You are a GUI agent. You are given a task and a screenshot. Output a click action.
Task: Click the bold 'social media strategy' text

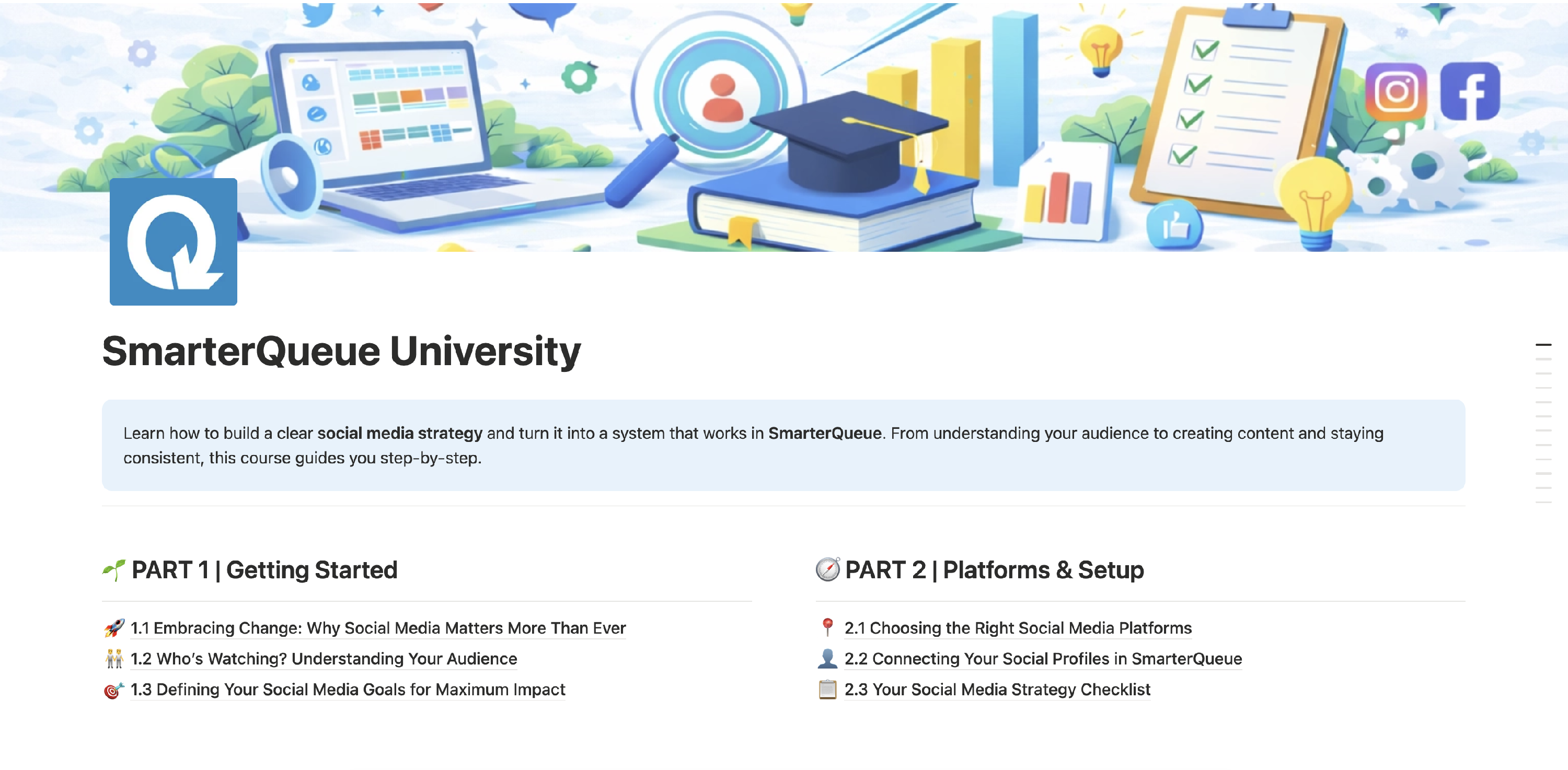point(400,433)
